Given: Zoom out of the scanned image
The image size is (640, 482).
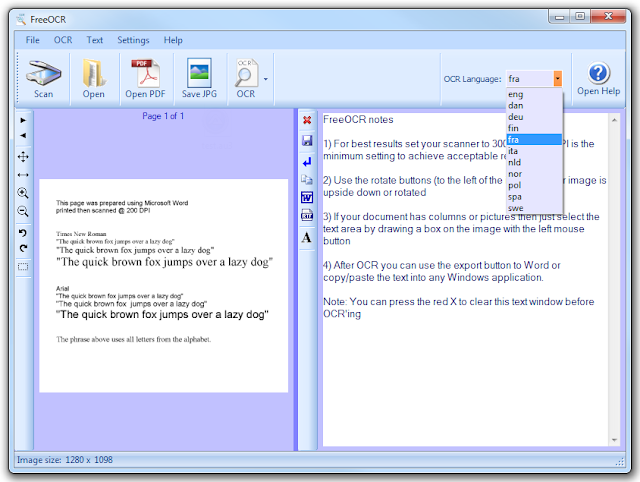Looking at the screenshot, I should coord(23,211).
